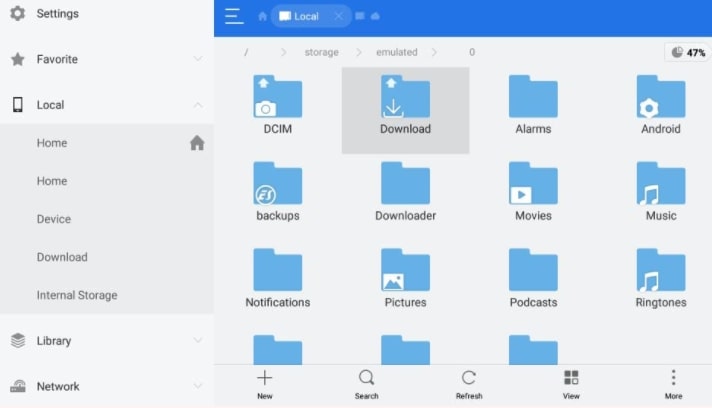Screen dimensions: 712x408
Task: Click the windows icon next to Local tab
Action: click(360, 16)
